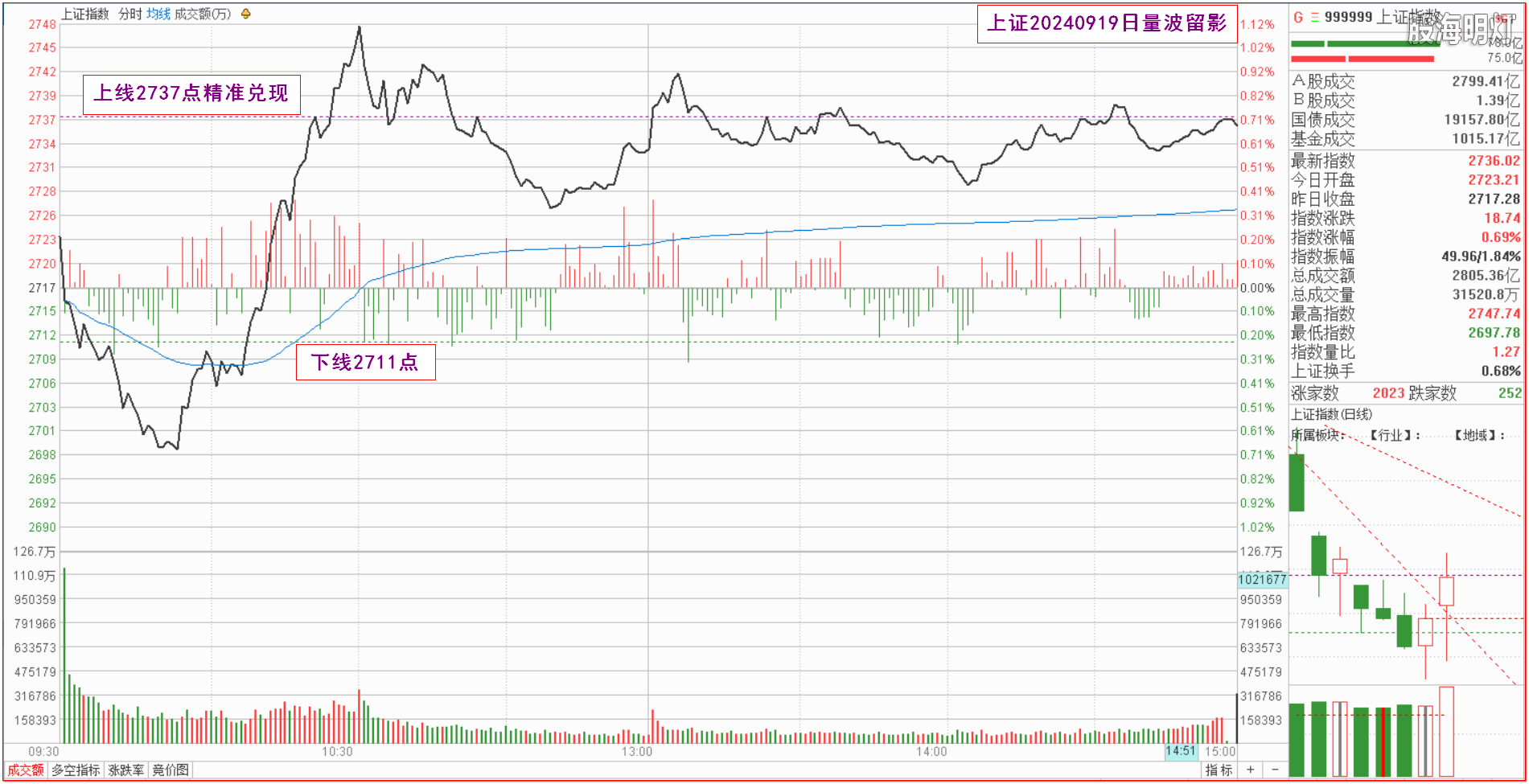Click the 指数涨幅 value 0.69%

pyautogui.click(x=1501, y=237)
